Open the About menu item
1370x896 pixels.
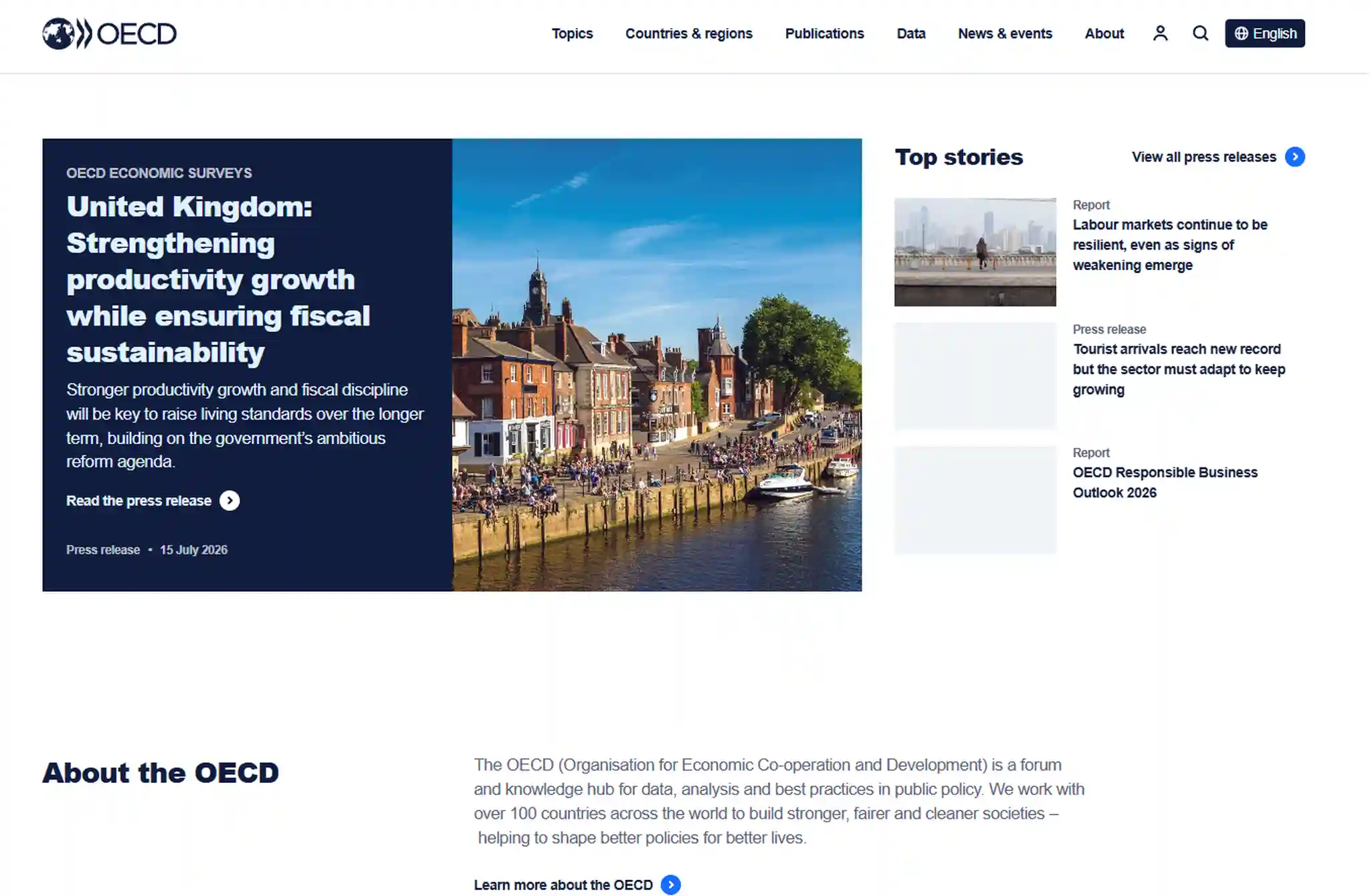point(1104,33)
